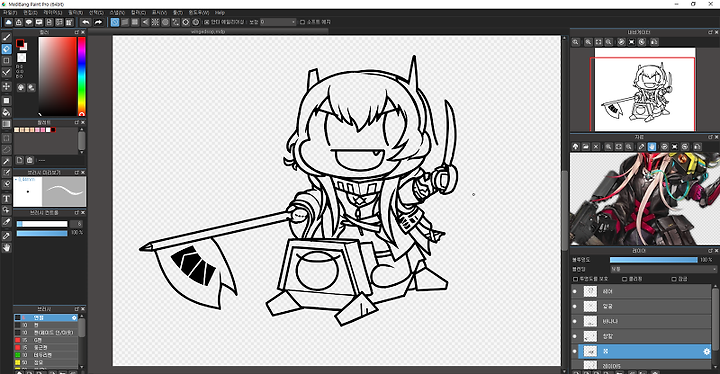
Task: Hide the 헤어 layer
Action: [574, 291]
